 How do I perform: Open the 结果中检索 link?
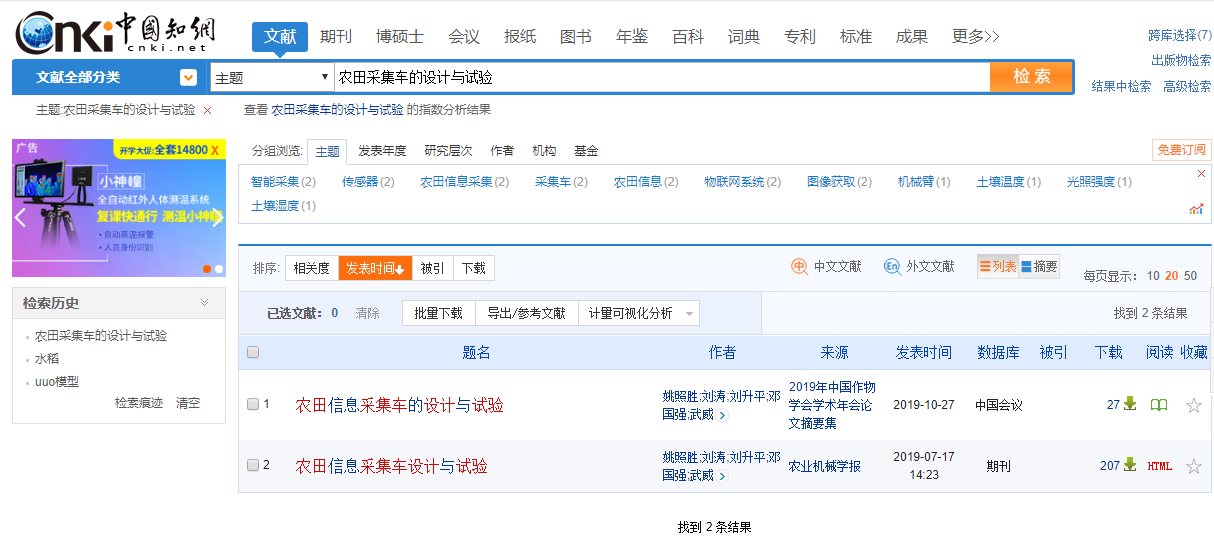pyautogui.click(x=1121, y=87)
